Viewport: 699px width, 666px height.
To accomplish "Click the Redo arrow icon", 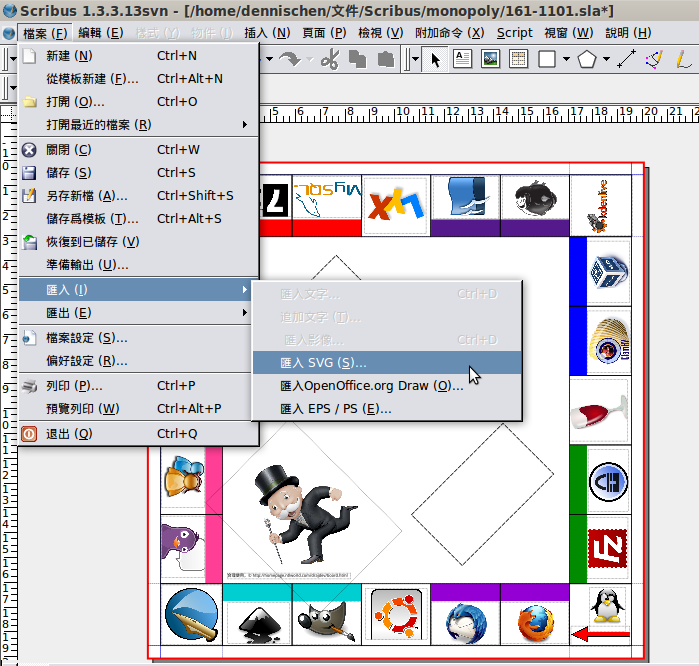I will (x=290, y=59).
